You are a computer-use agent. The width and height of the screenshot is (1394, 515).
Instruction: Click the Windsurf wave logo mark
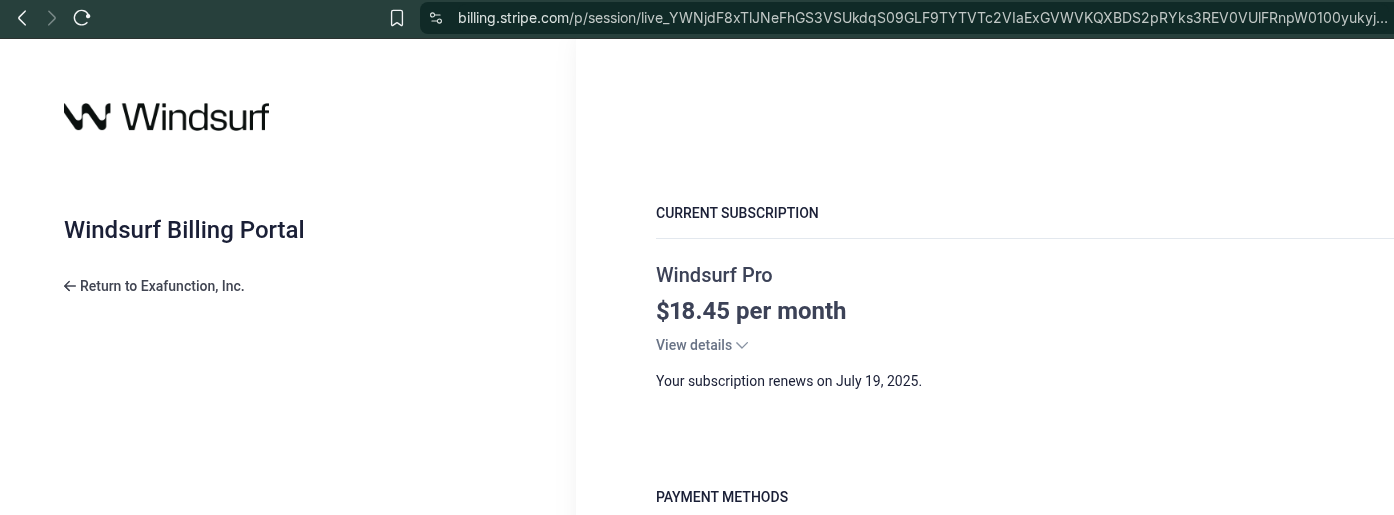87,117
